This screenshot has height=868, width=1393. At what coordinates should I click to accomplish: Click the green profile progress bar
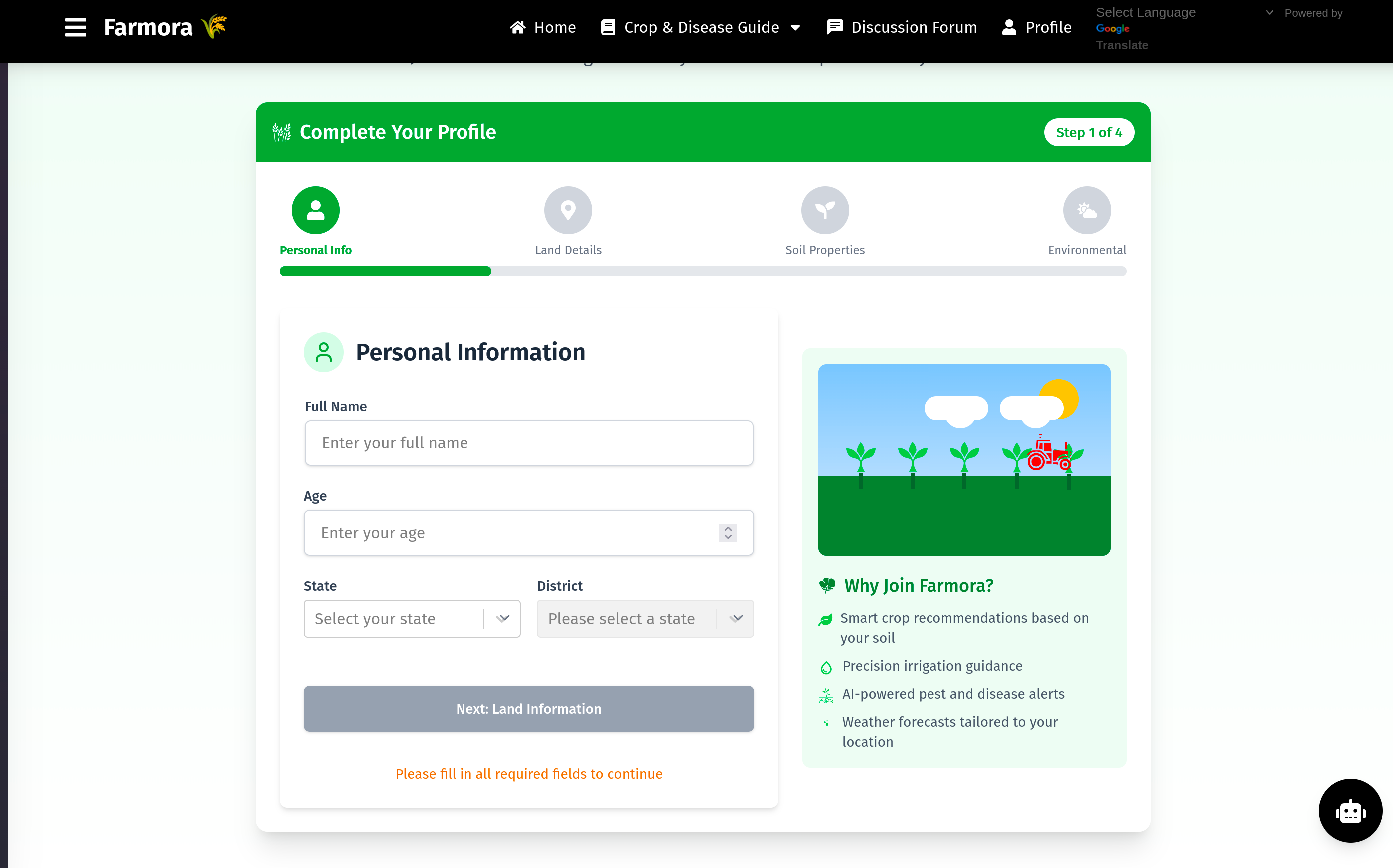[x=385, y=272]
